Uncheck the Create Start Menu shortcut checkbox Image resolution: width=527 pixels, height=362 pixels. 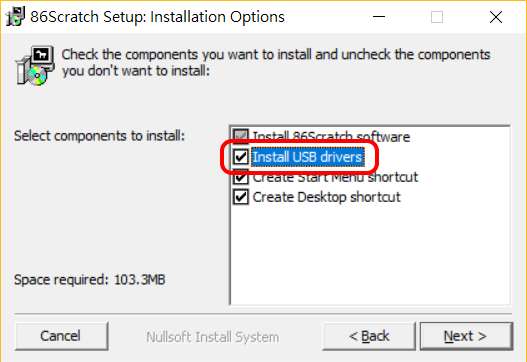pyautogui.click(x=241, y=178)
